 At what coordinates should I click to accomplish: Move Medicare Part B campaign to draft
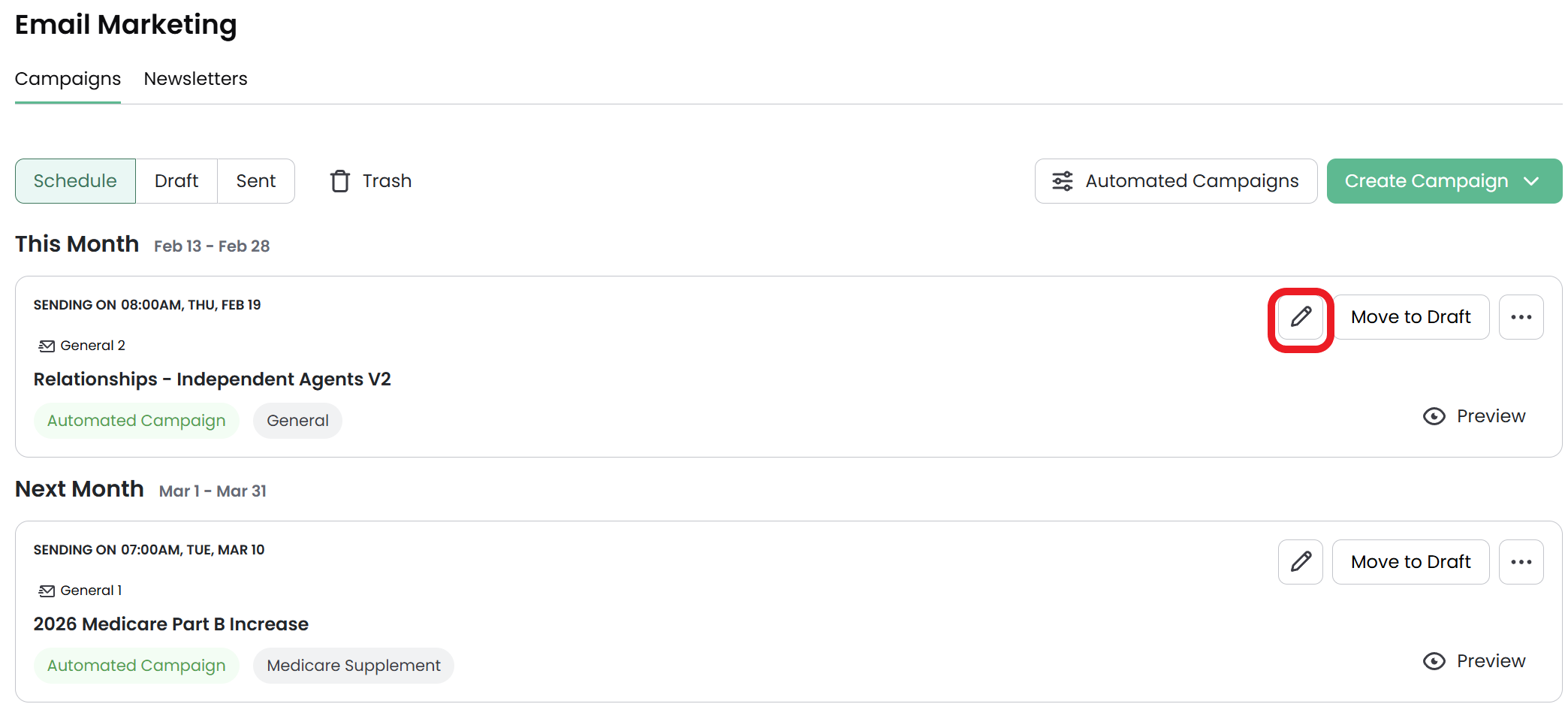[x=1410, y=562]
